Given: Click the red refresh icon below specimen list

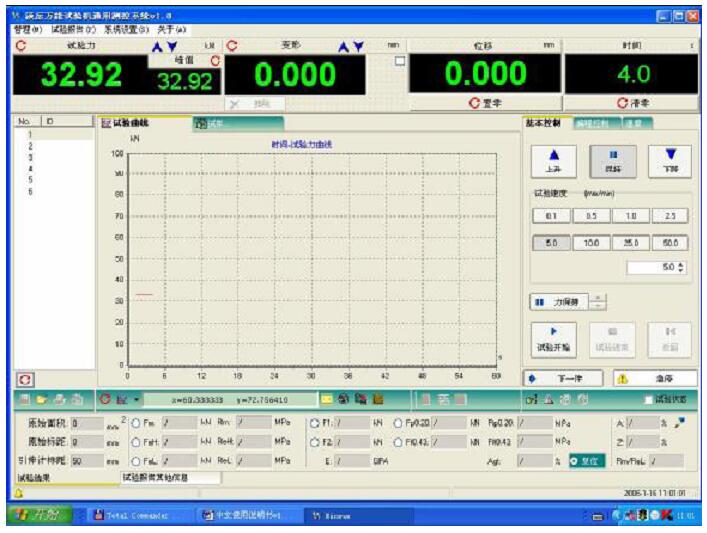Looking at the screenshot, I should [x=23, y=380].
